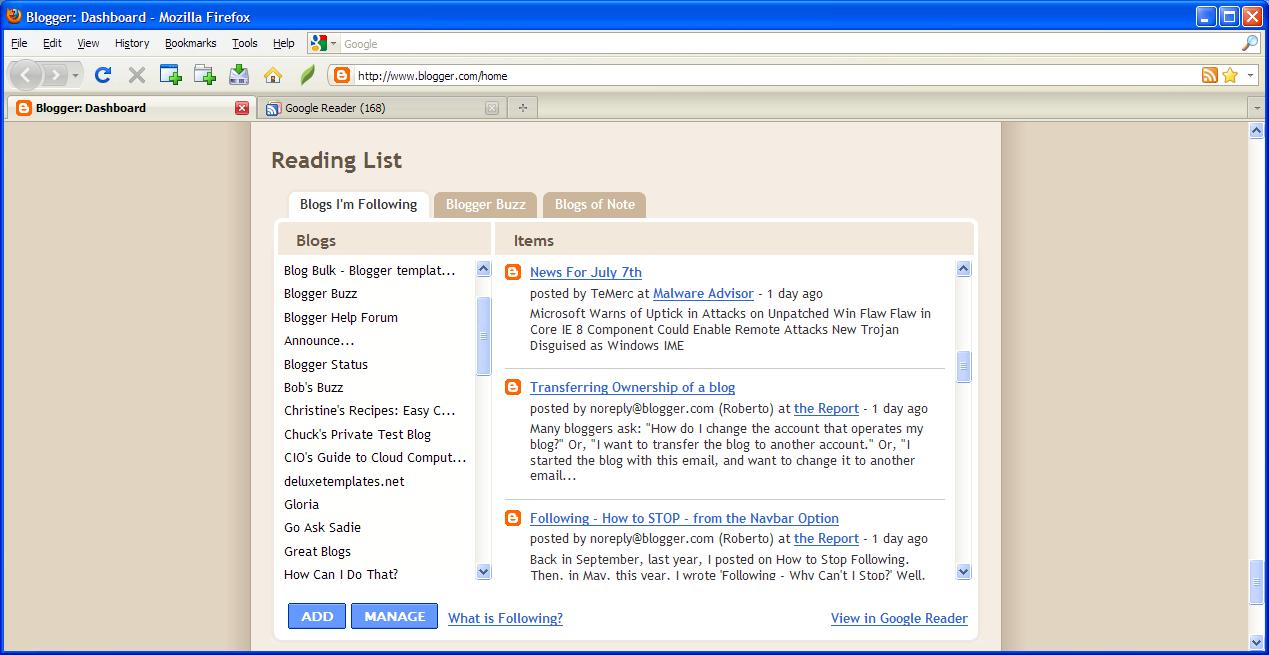Click the address bar URL field
The image size is (1269, 655).
point(777,76)
